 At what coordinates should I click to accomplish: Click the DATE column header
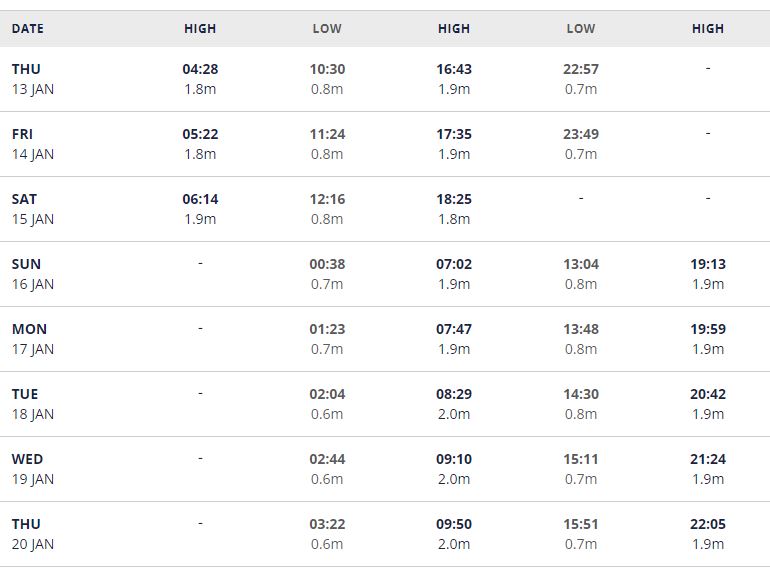tap(28, 29)
